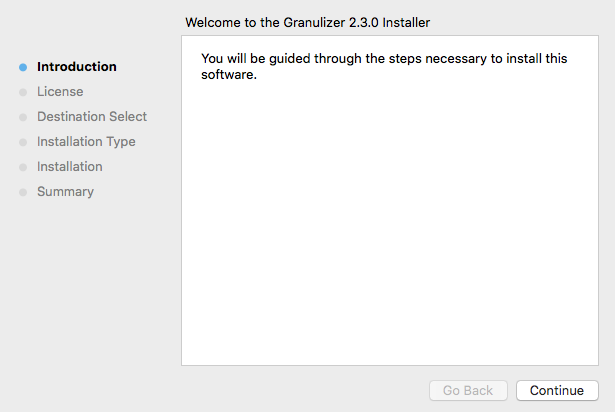The image size is (615, 412).
Task: Click the bullet next to Destination Select
Action: 23,117
